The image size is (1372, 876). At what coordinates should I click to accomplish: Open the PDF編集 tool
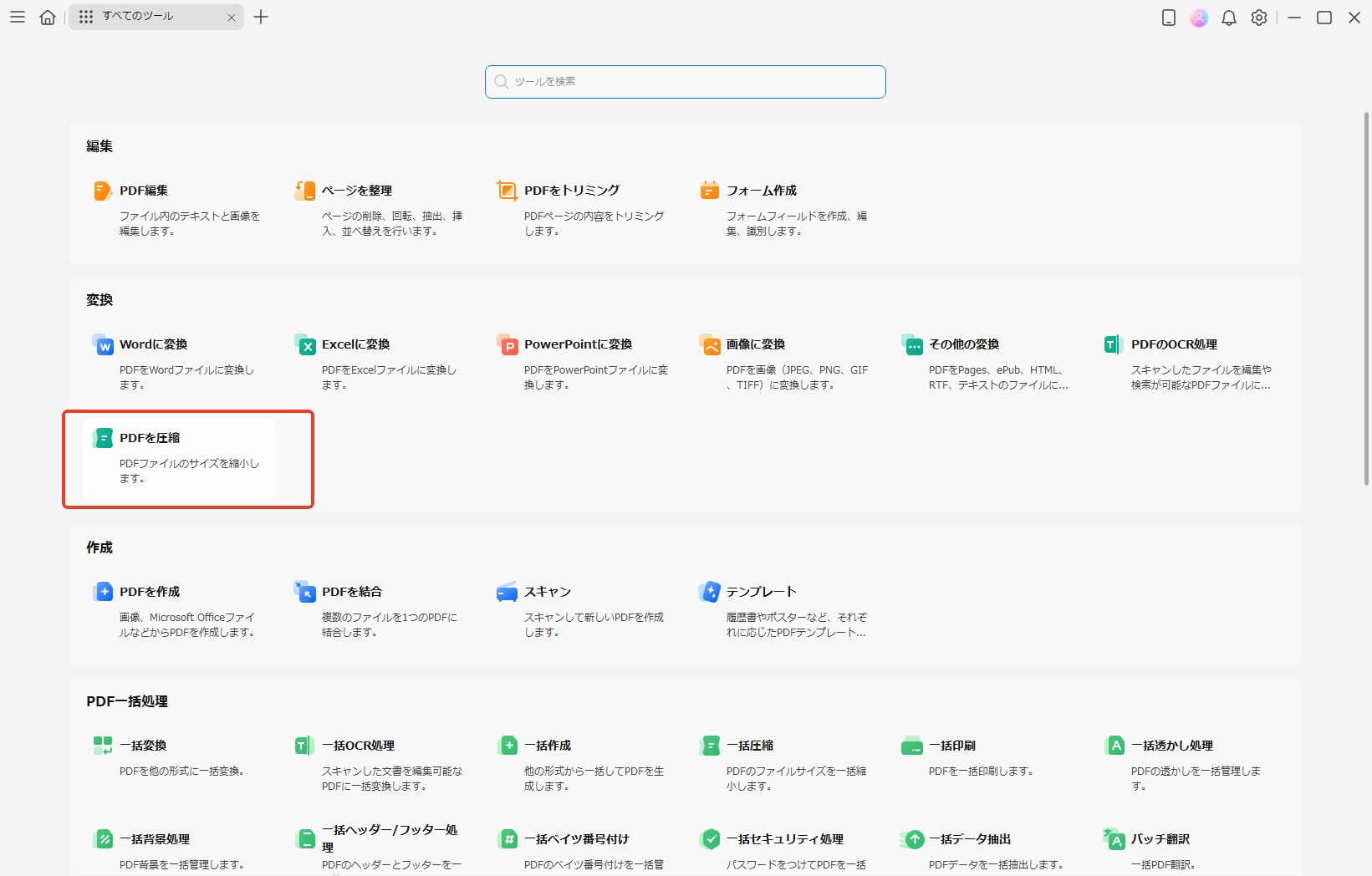click(144, 190)
